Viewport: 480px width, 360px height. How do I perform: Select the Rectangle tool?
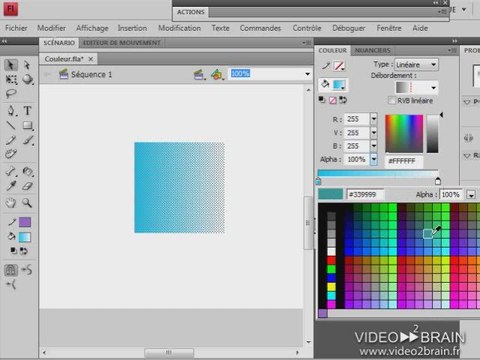pos(27,125)
